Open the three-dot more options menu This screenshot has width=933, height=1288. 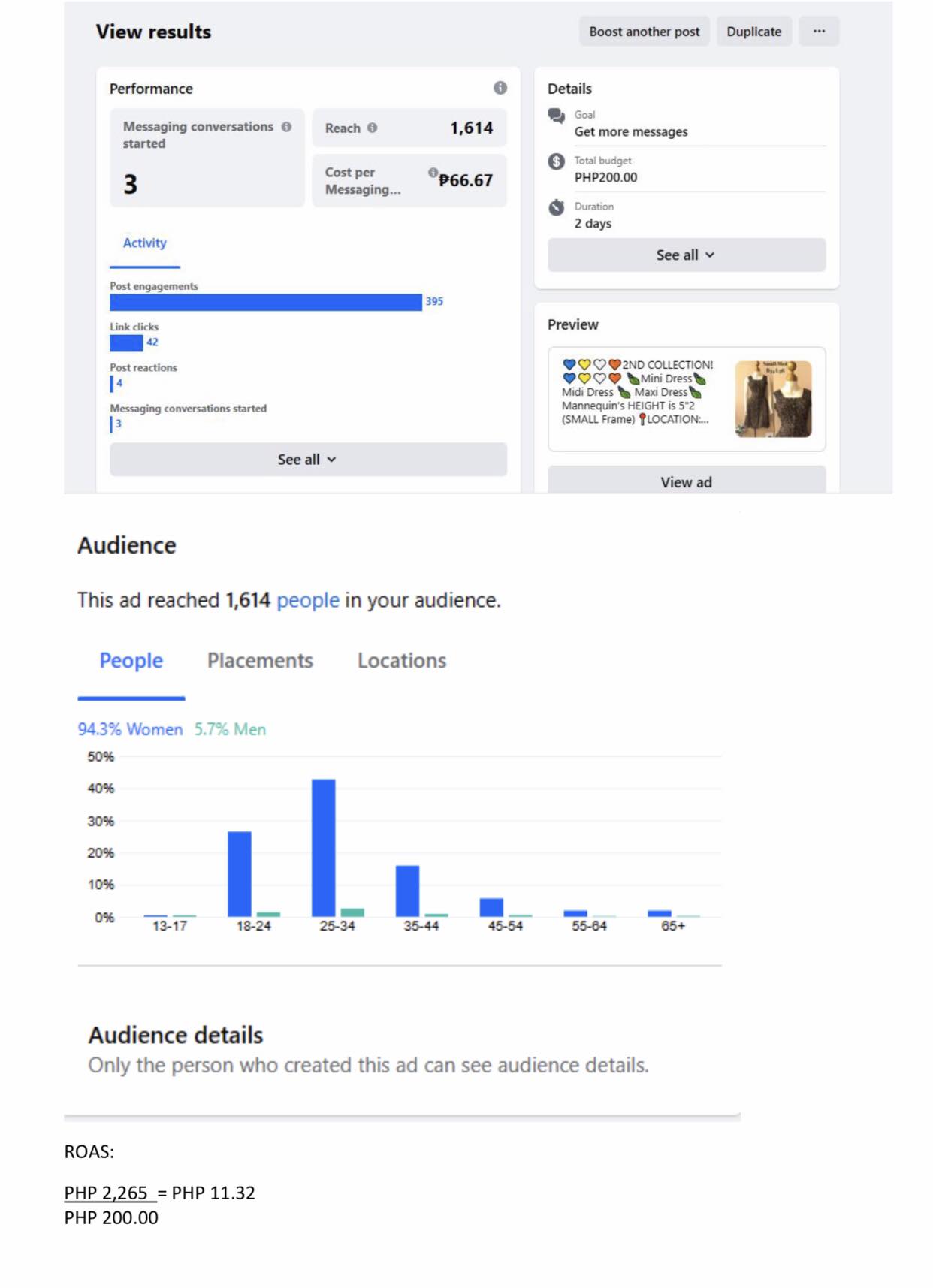pyautogui.click(x=819, y=32)
